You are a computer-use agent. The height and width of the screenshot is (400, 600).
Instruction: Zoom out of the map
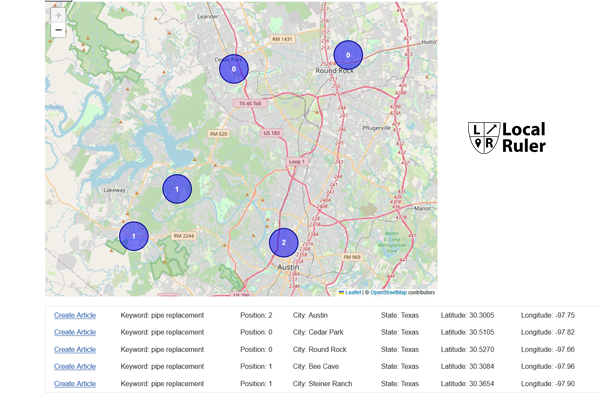[x=58, y=30]
